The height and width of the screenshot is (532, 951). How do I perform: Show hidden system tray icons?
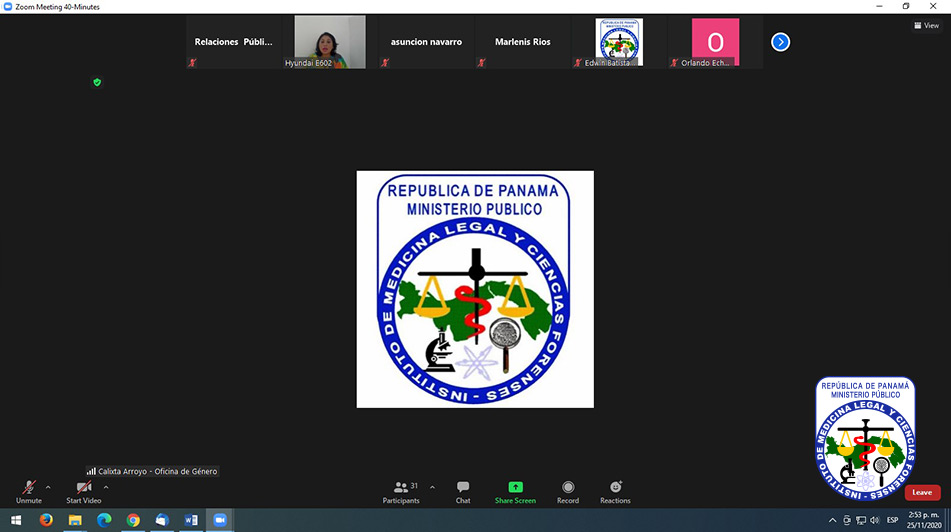pyautogui.click(x=832, y=520)
